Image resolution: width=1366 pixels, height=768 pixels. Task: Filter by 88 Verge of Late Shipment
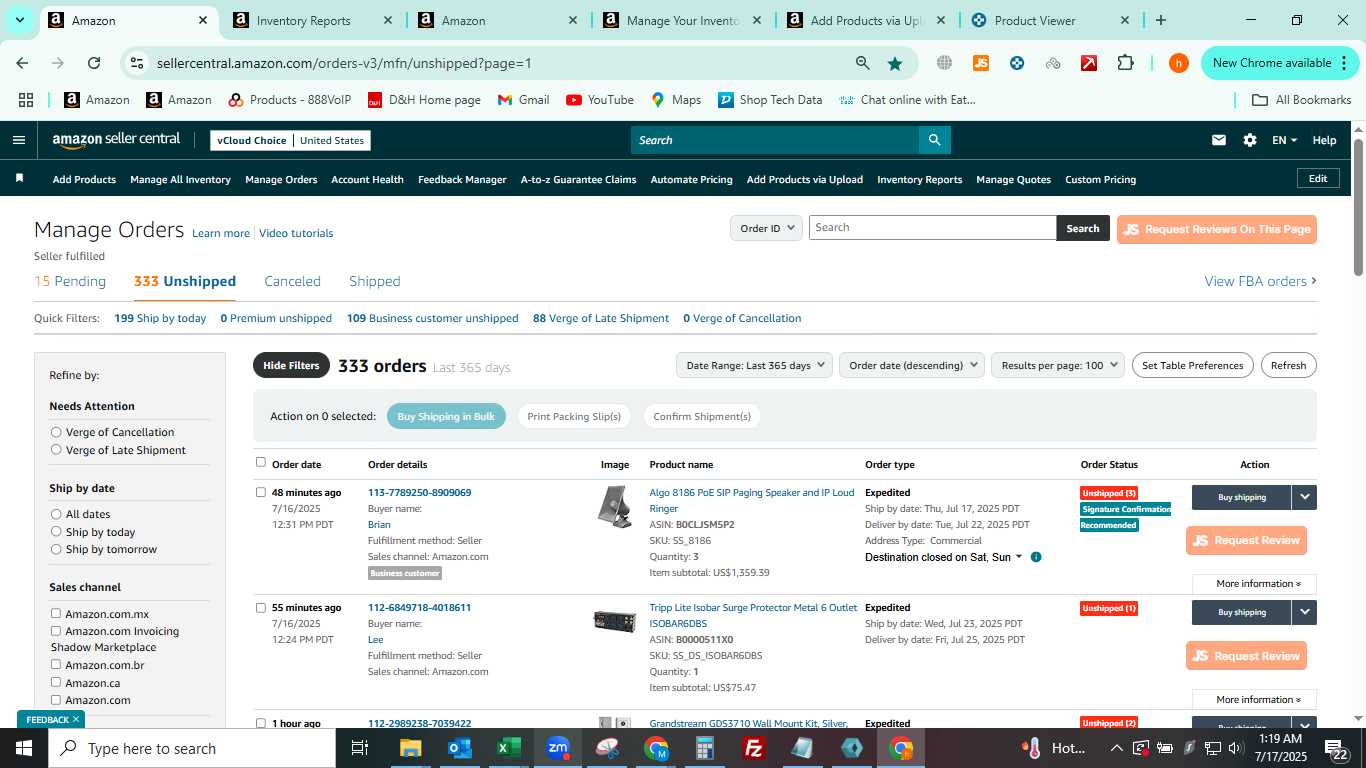click(601, 318)
